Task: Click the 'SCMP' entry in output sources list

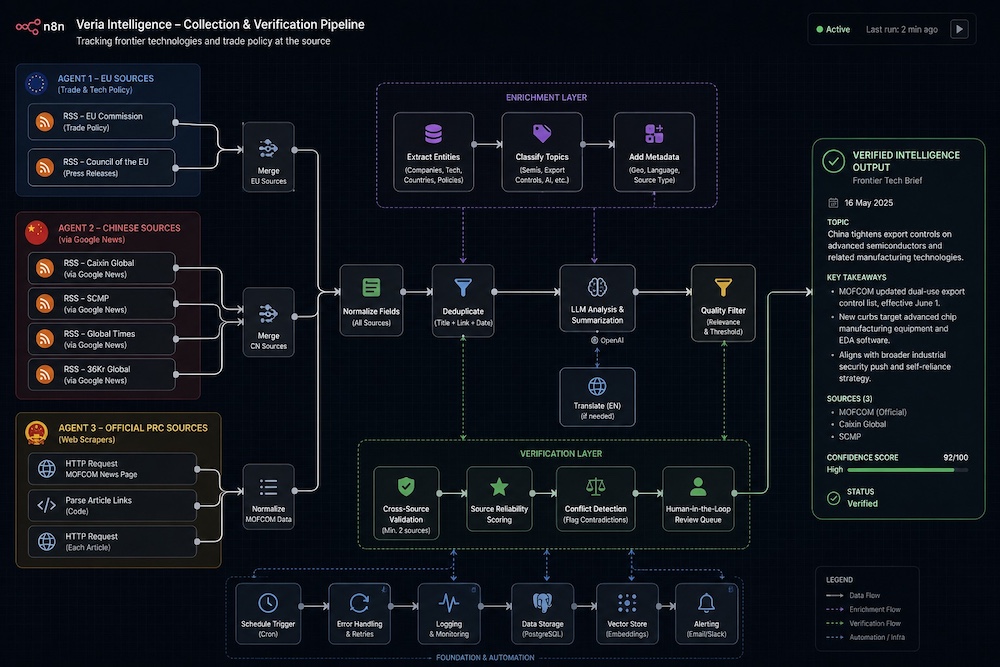Action: 850,437
